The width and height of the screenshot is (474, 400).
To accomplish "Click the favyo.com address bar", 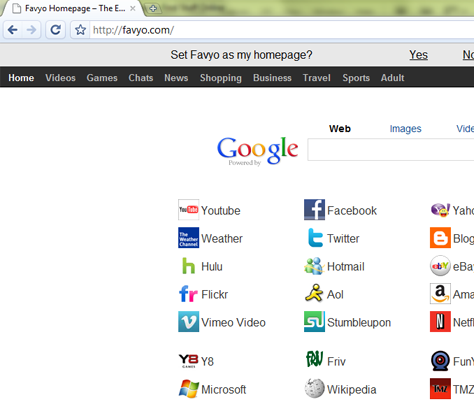I will tap(282, 30).
